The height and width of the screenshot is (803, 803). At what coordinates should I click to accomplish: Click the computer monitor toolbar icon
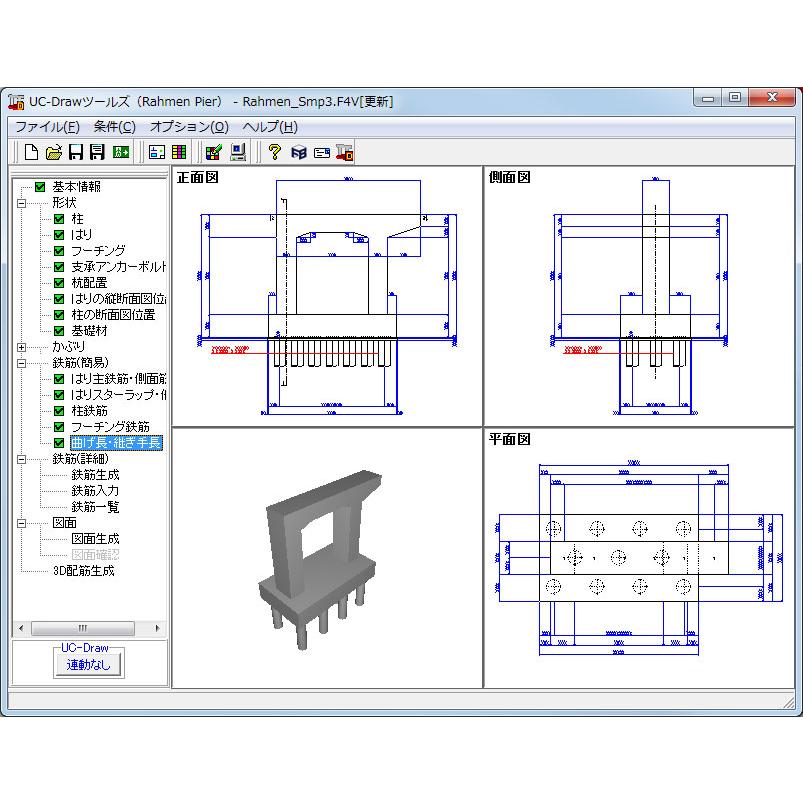point(238,152)
